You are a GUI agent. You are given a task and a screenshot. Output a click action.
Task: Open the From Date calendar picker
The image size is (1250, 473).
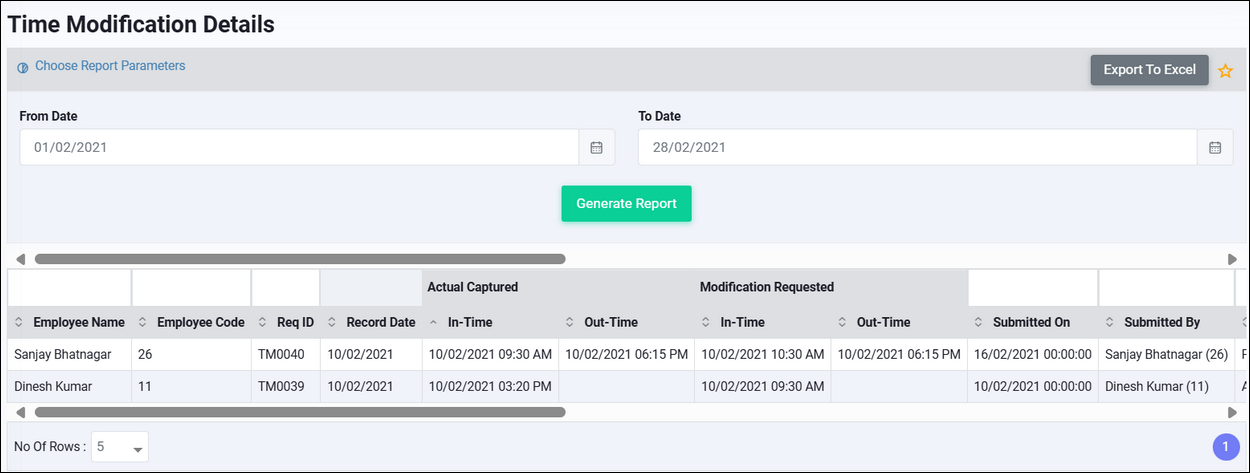(x=596, y=147)
